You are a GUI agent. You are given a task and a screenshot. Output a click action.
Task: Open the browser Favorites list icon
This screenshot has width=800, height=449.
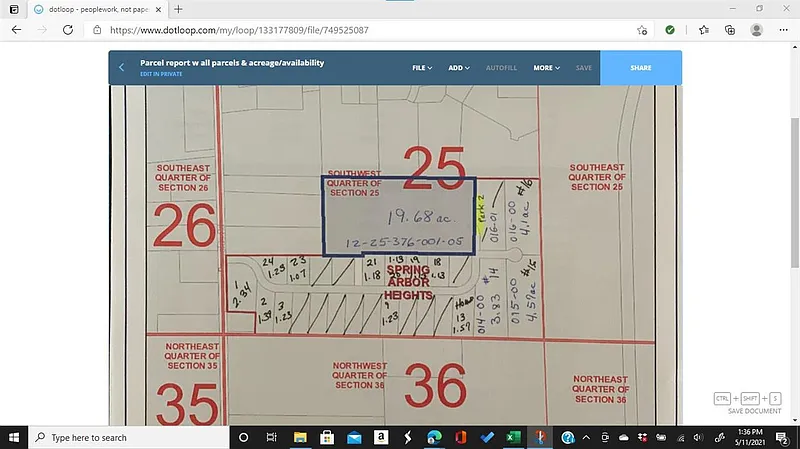coord(704,30)
